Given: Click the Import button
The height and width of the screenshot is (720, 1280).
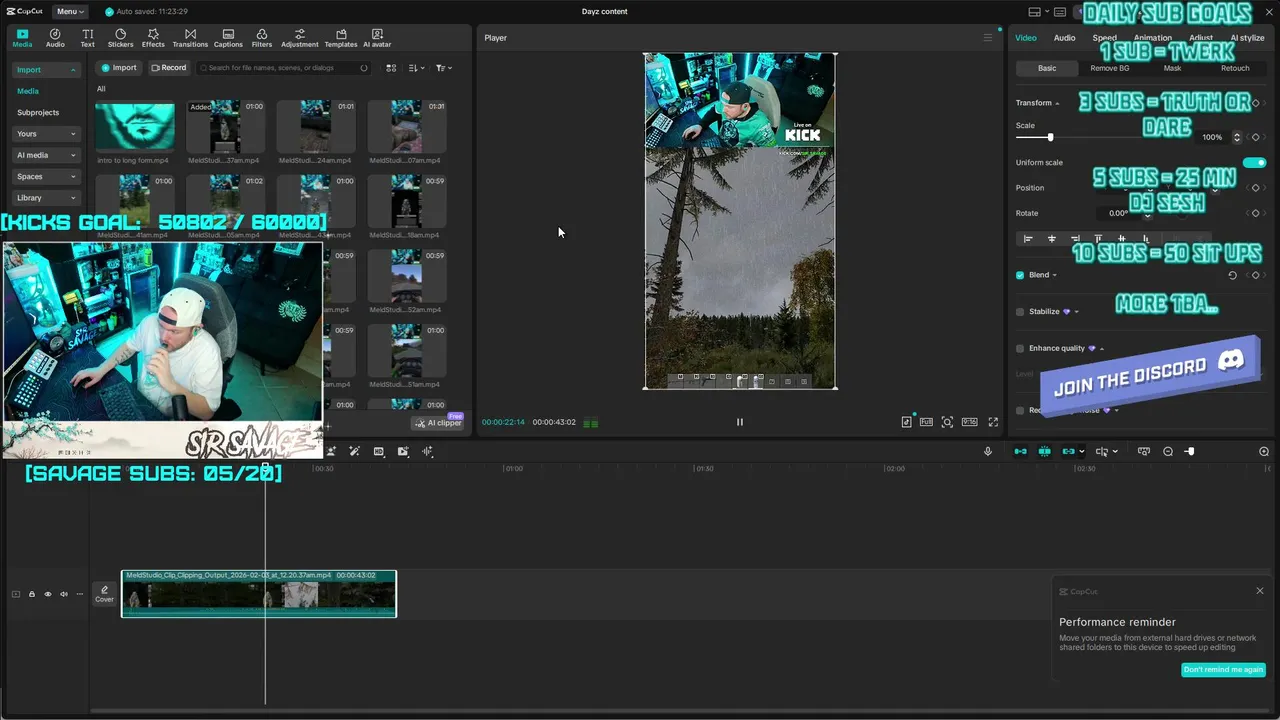Looking at the screenshot, I should [x=119, y=68].
